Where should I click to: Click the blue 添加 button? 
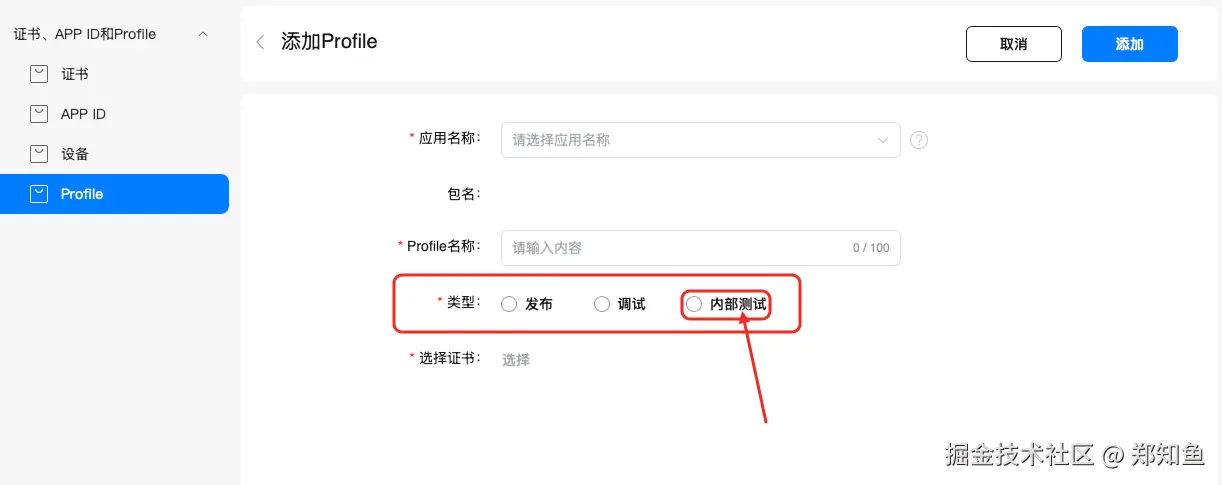1129,44
